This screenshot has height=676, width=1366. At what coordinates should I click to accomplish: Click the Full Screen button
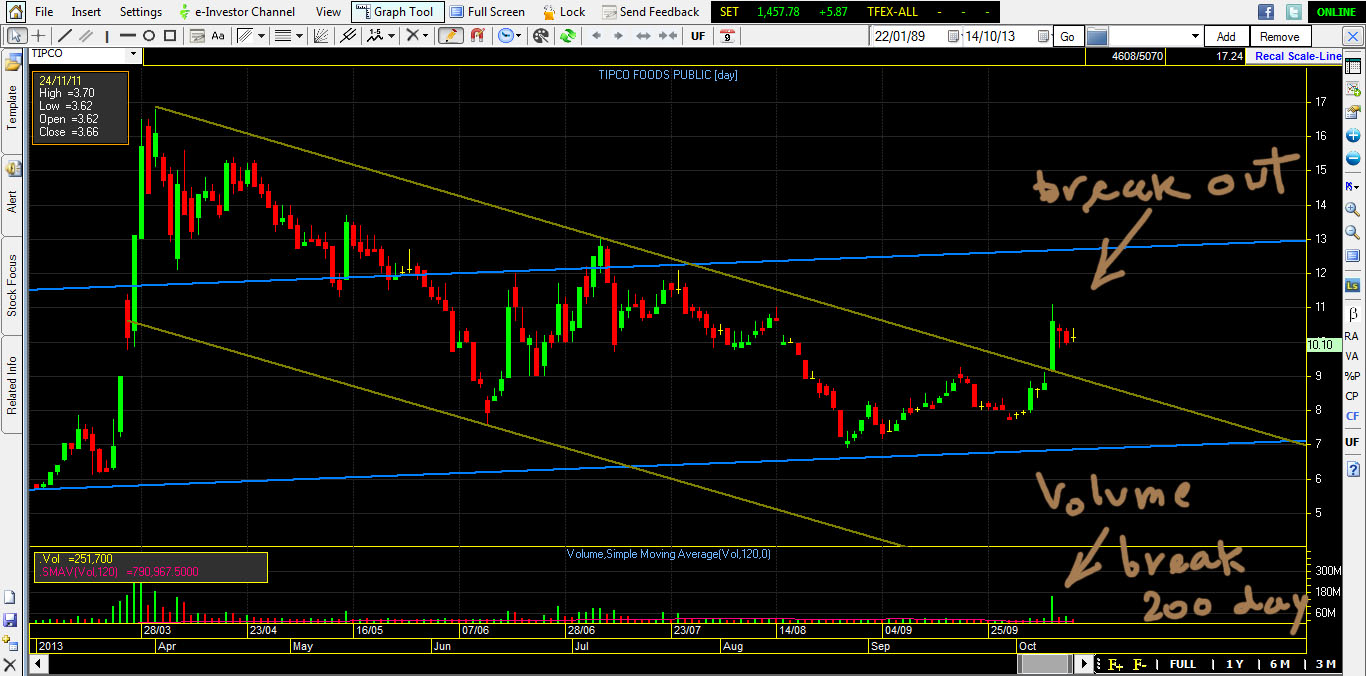coord(487,12)
